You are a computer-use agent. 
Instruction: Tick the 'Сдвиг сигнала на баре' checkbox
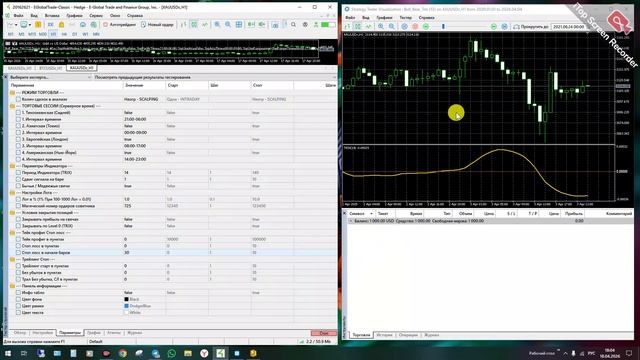click(18, 179)
